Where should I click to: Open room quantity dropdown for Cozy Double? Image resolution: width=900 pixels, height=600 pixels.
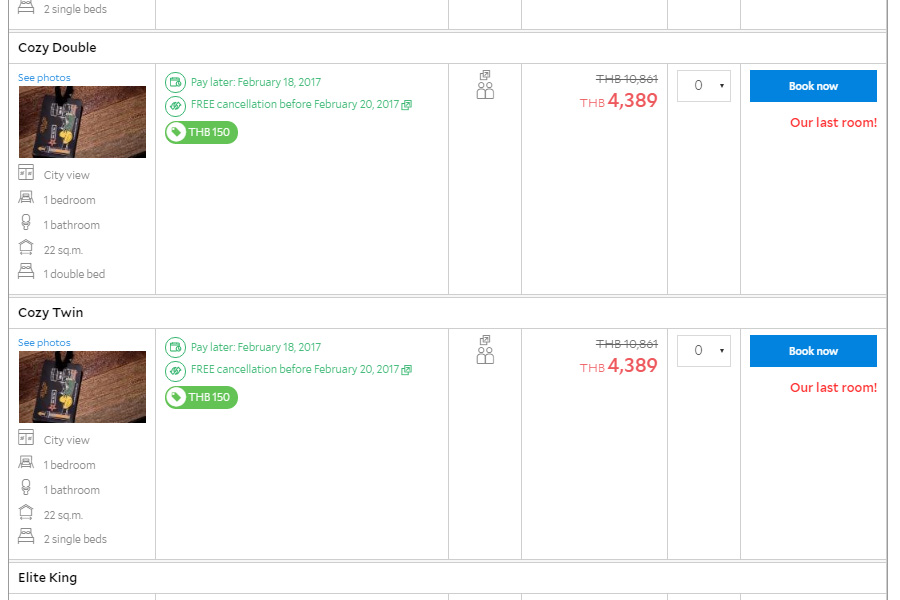click(x=703, y=86)
